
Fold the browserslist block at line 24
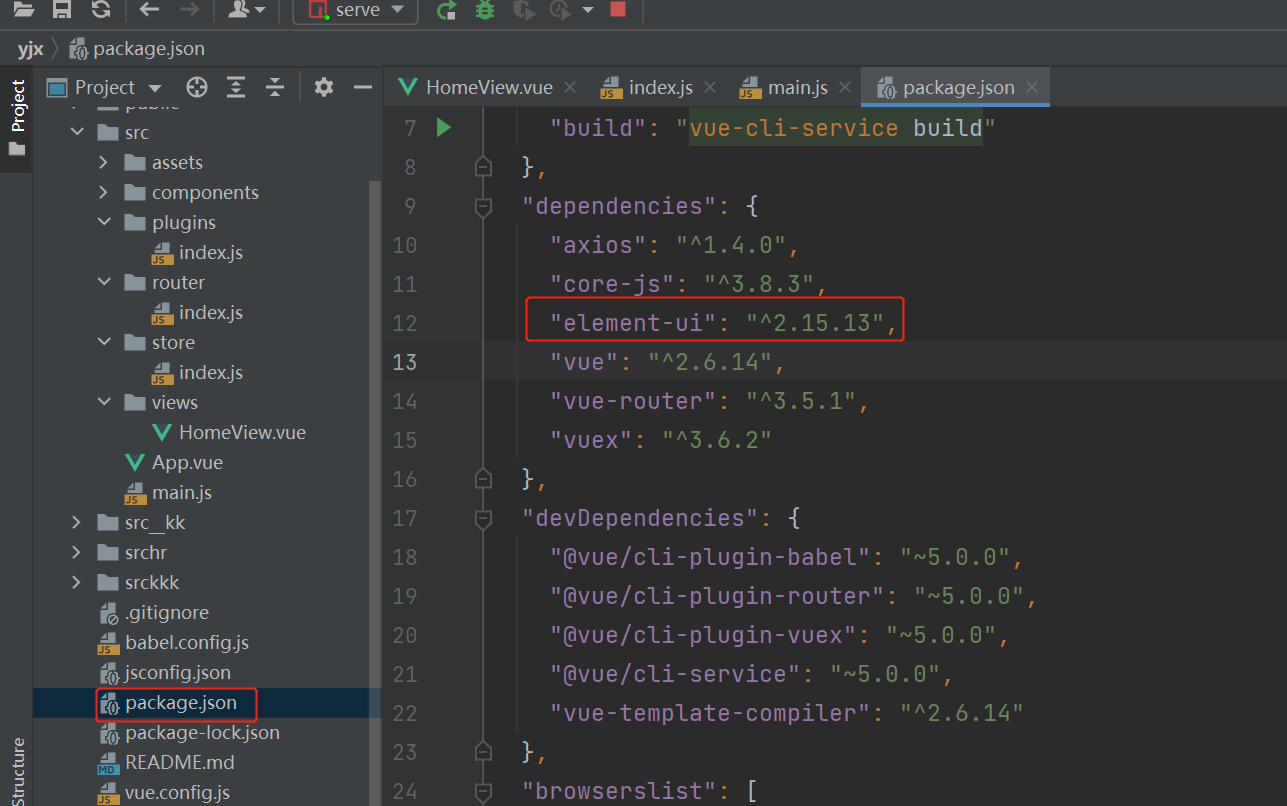click(484, 791)
